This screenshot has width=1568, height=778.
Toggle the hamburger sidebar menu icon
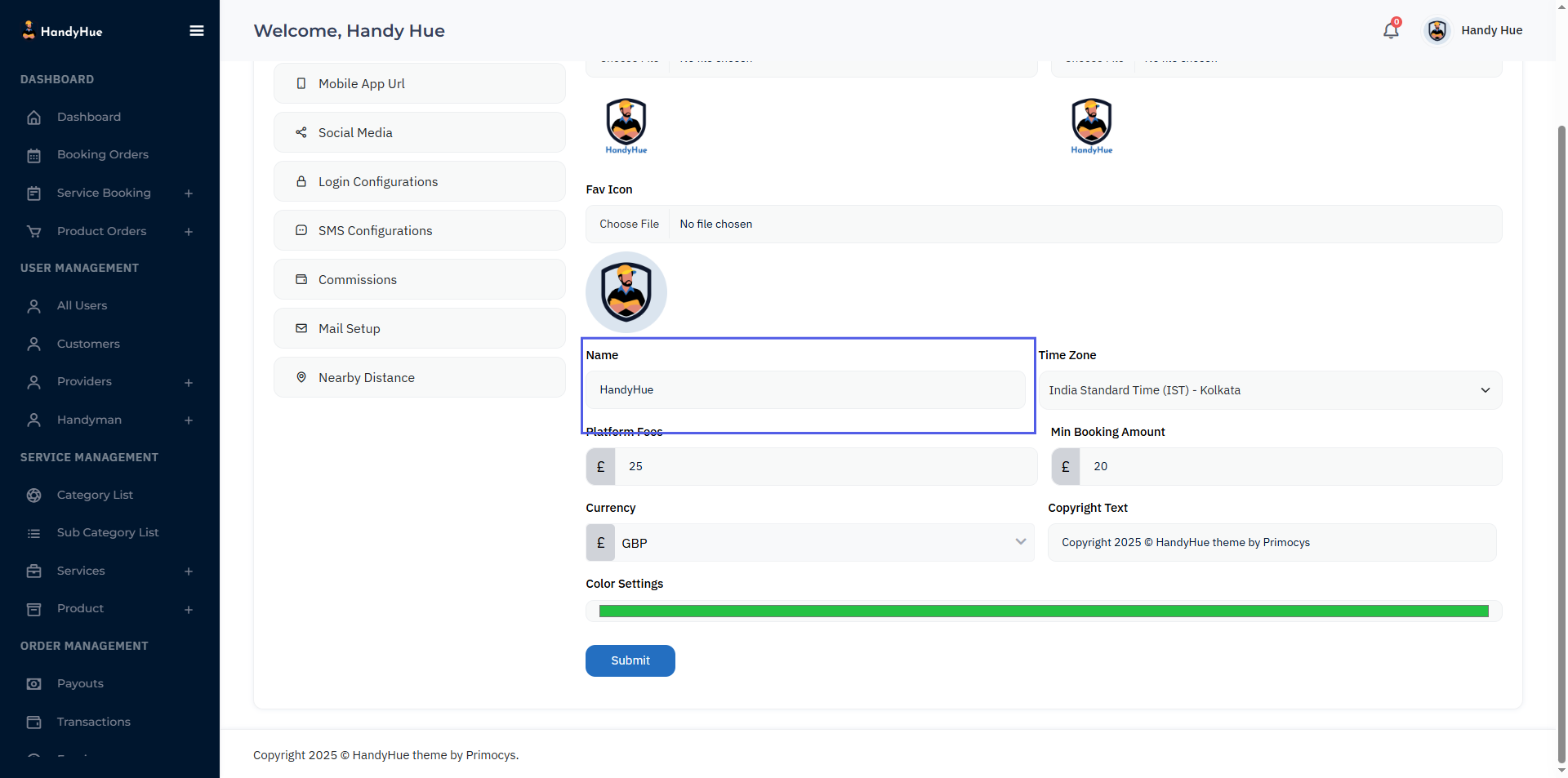pos(197,31)
